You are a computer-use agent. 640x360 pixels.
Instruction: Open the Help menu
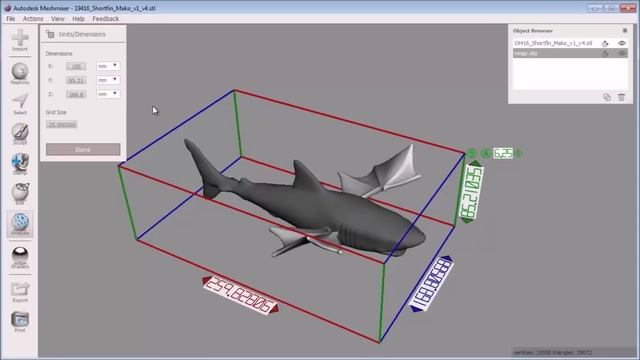coord(78,19)
